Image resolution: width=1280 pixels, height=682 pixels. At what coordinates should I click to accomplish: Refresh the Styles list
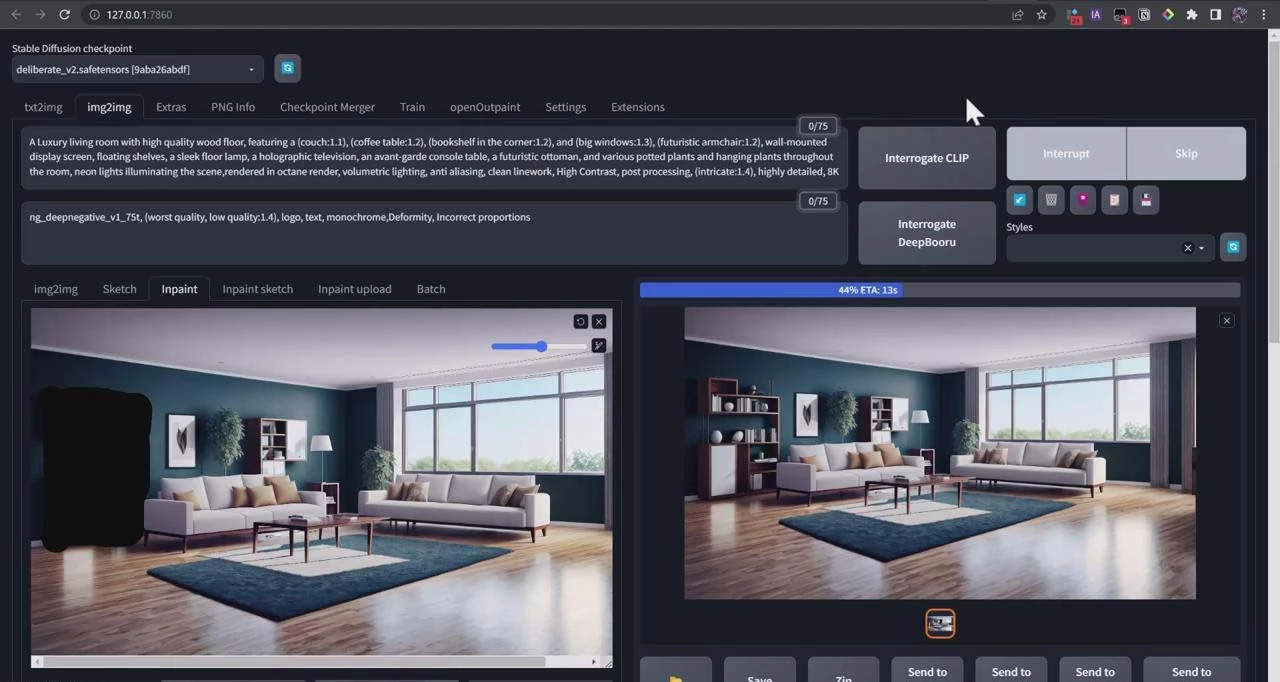pyautogui.click(x=1233, y=247)
